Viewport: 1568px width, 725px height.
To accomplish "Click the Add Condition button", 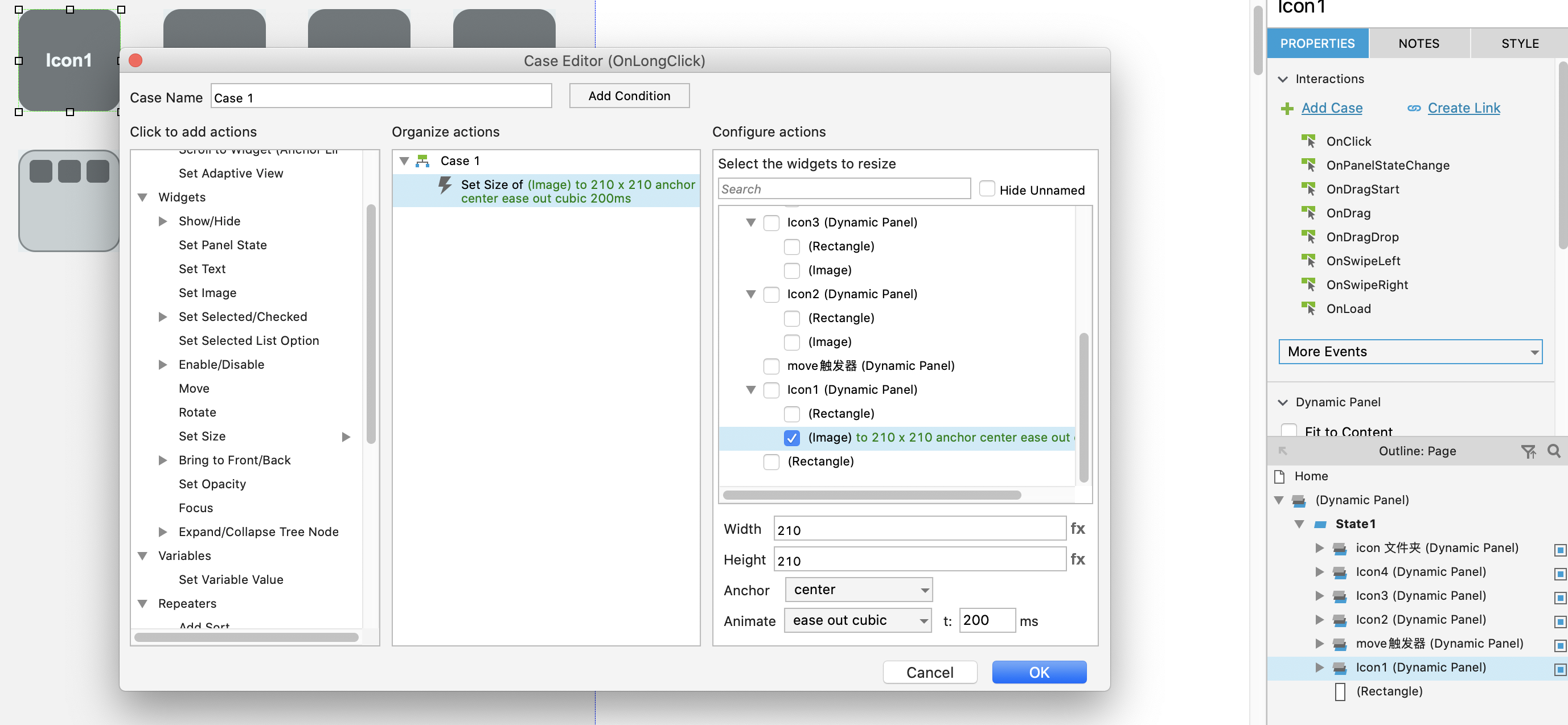I will tap(628, 96).
